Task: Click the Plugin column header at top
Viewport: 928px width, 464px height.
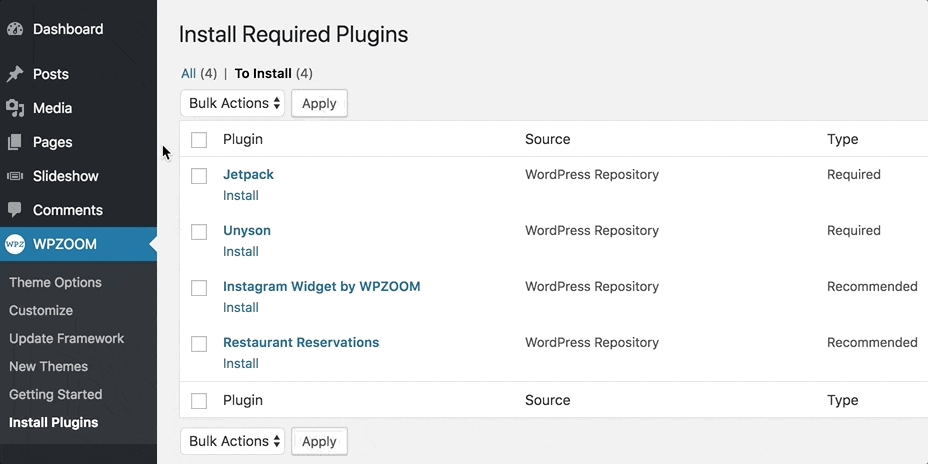Action: tap(243, 139)
